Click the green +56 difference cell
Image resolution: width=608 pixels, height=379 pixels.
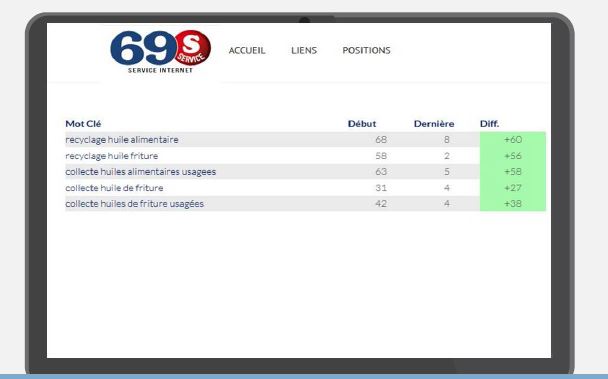[x=513, y=156]
